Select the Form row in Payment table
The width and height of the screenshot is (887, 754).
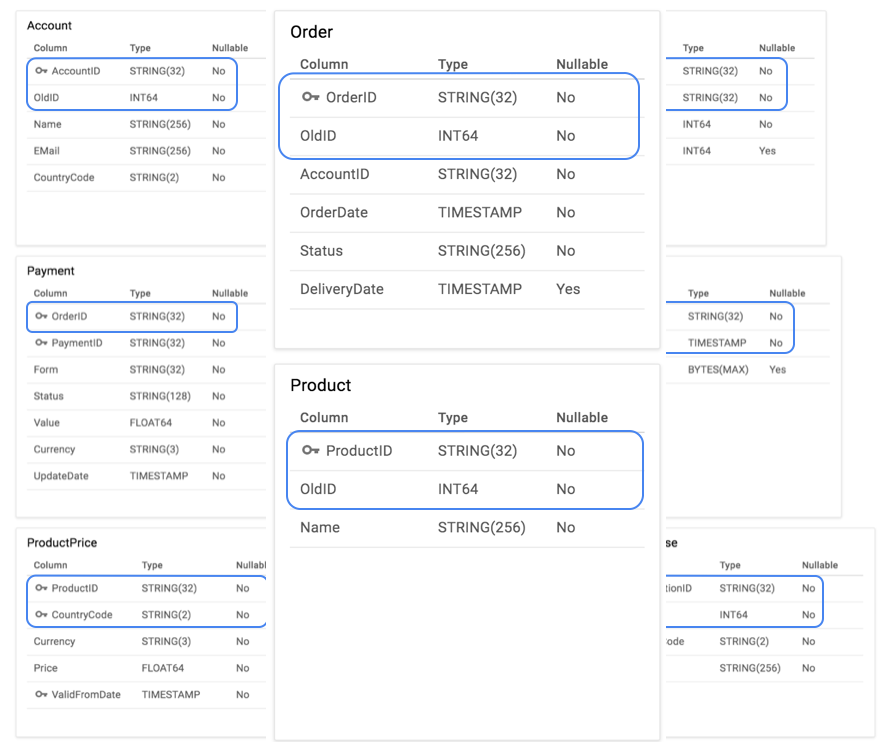[46, 369]
